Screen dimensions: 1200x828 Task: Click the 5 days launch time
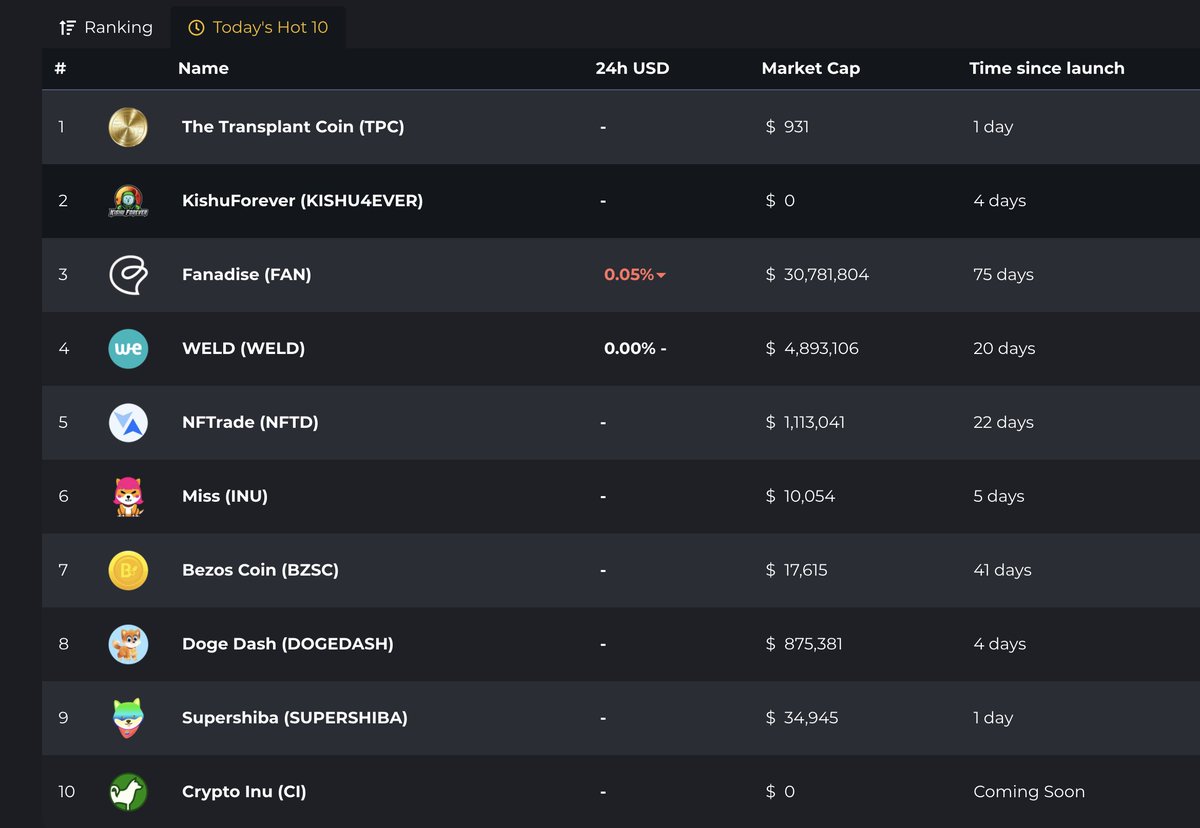[999, 497]
